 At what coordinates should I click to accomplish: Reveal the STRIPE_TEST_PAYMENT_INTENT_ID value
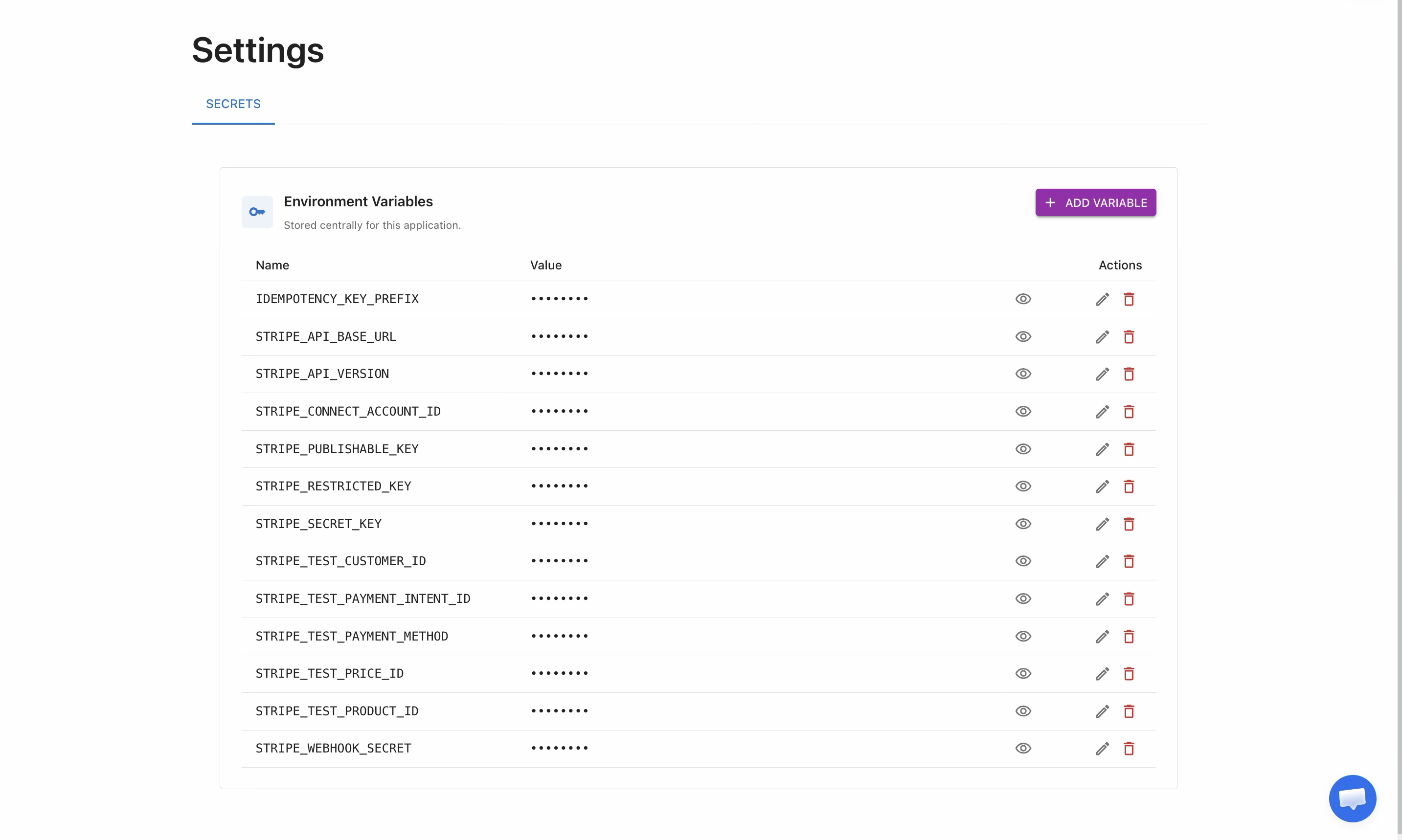tap(1022, 598)
